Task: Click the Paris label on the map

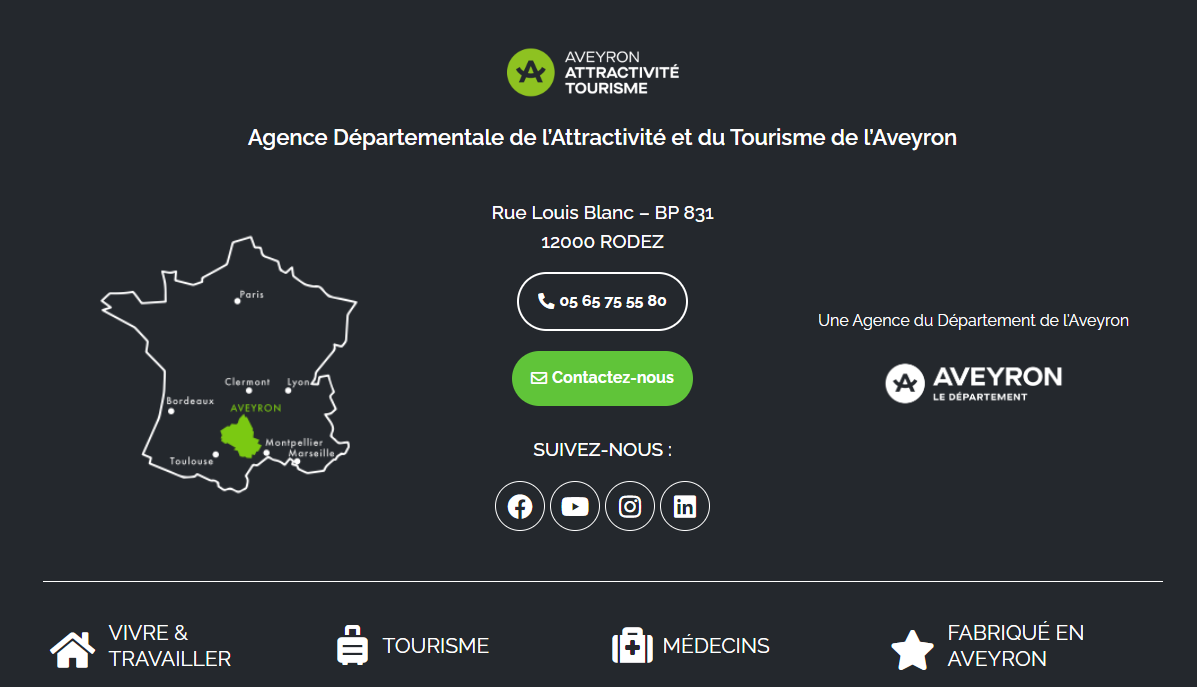Action: tap(252, 295)
